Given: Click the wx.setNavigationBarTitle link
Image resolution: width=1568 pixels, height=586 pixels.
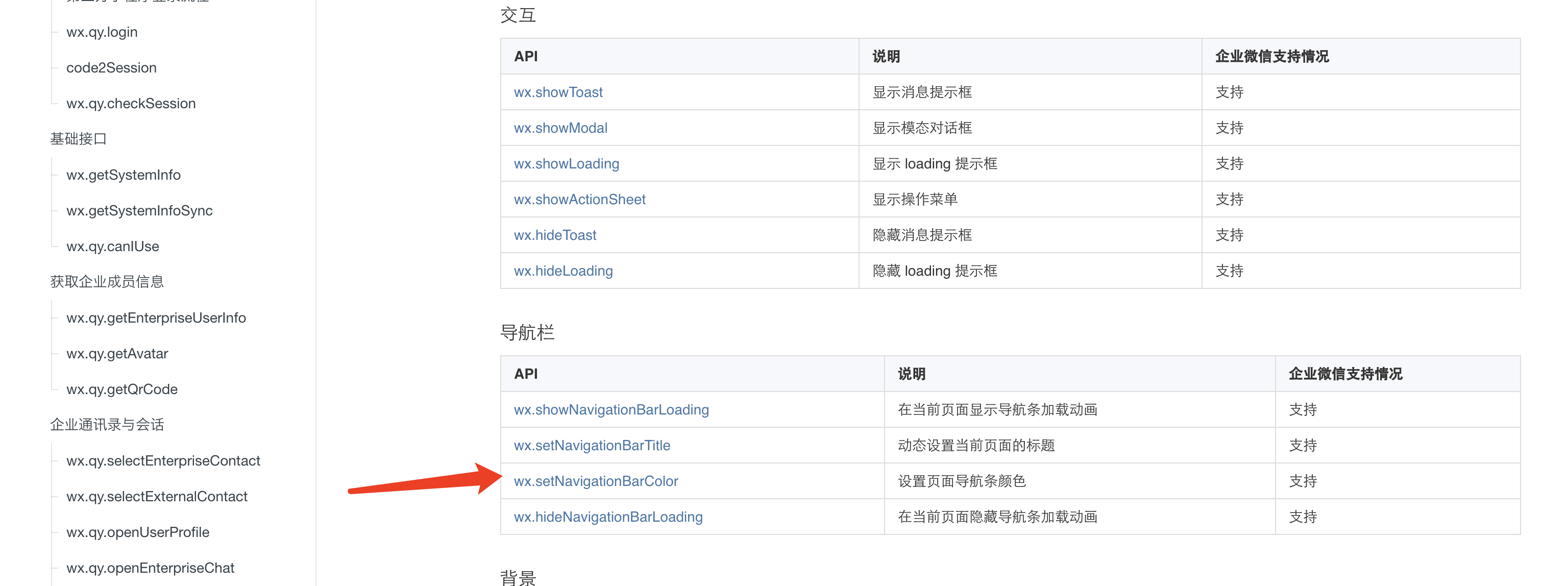Looking at the screenshot, I should coord(592,446).
